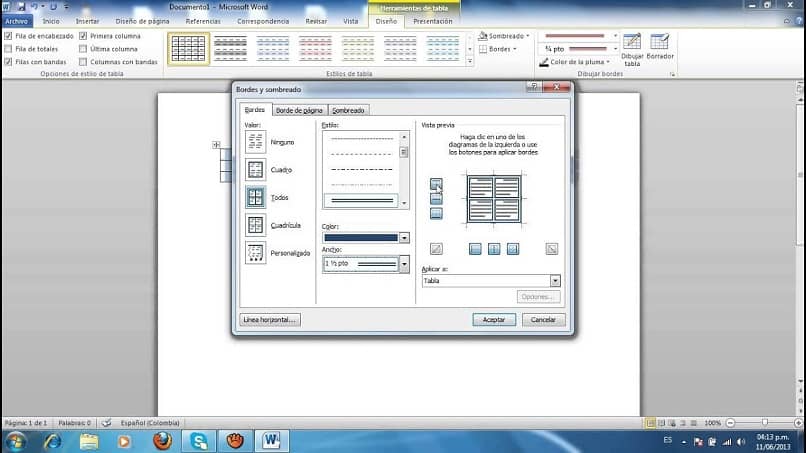Screen dimensions: 806x453
Task: Open the Insertar ribbon tab
Action: coord(87,22)
